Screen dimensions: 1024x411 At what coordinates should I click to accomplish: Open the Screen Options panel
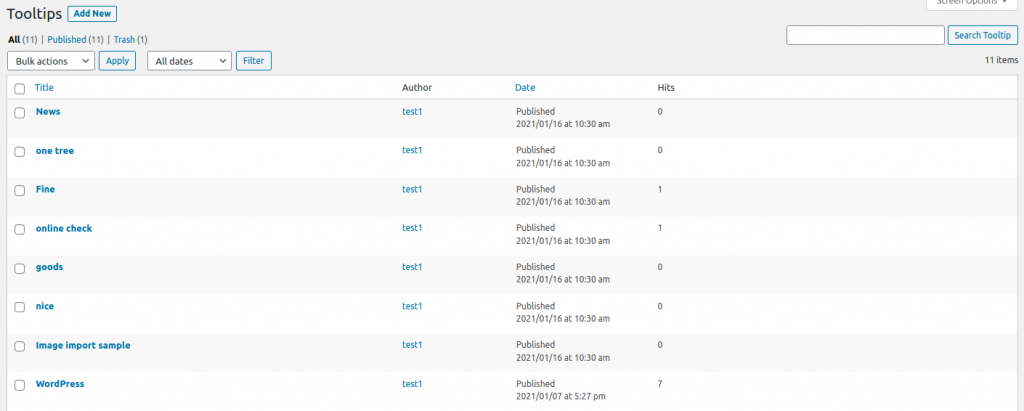coord(972,3)
